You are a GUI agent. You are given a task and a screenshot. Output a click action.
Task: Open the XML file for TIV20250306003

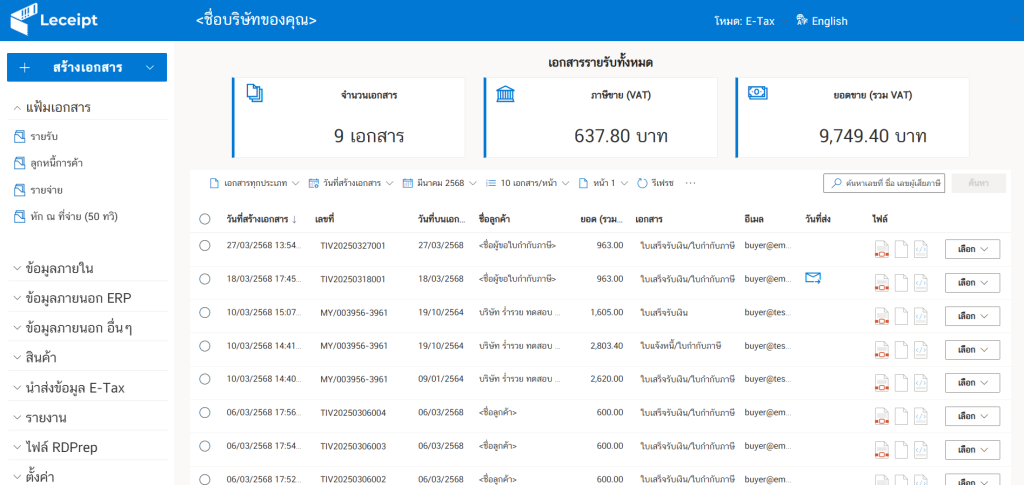pos(921,449)
